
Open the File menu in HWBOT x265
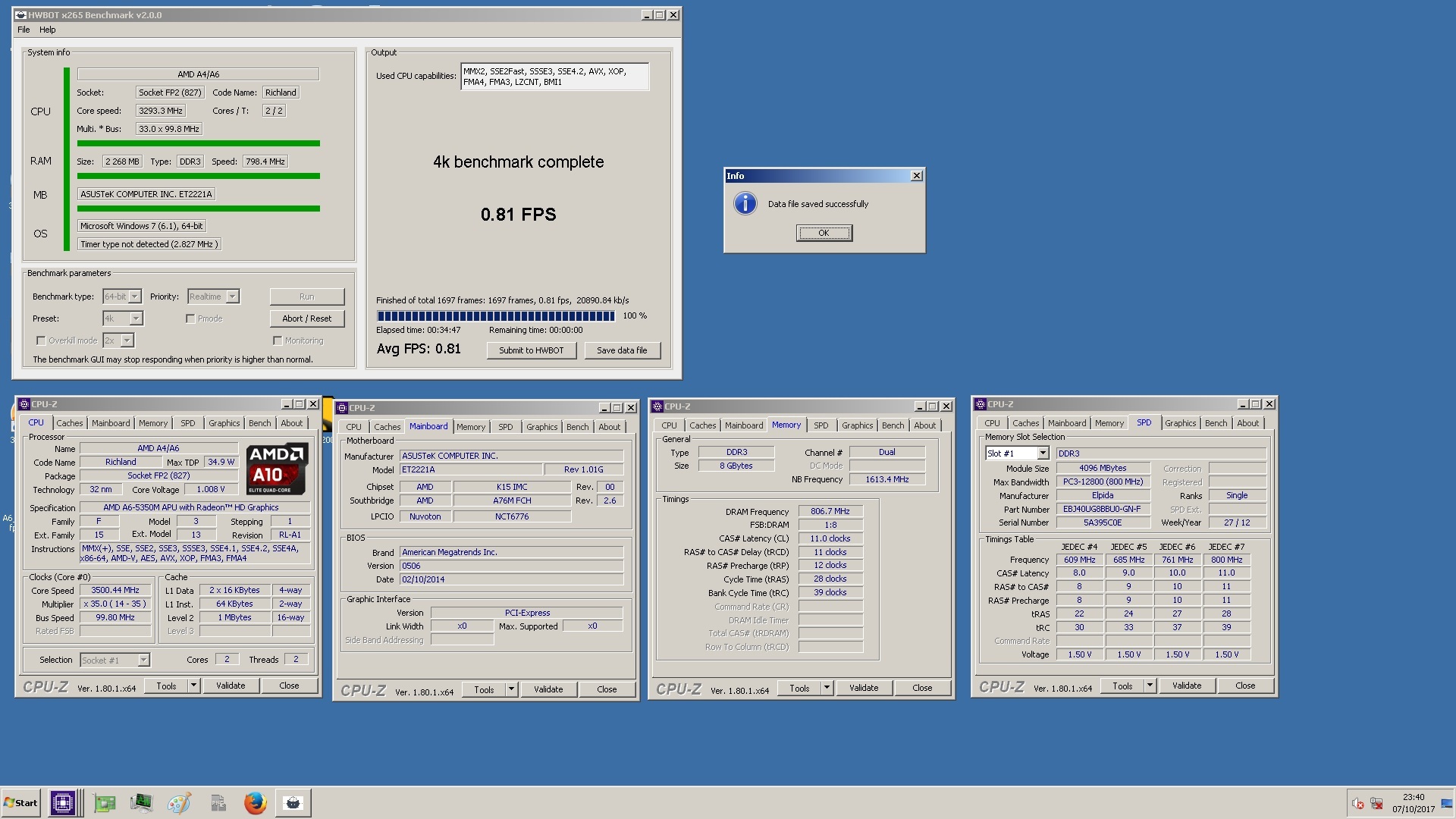24,30
